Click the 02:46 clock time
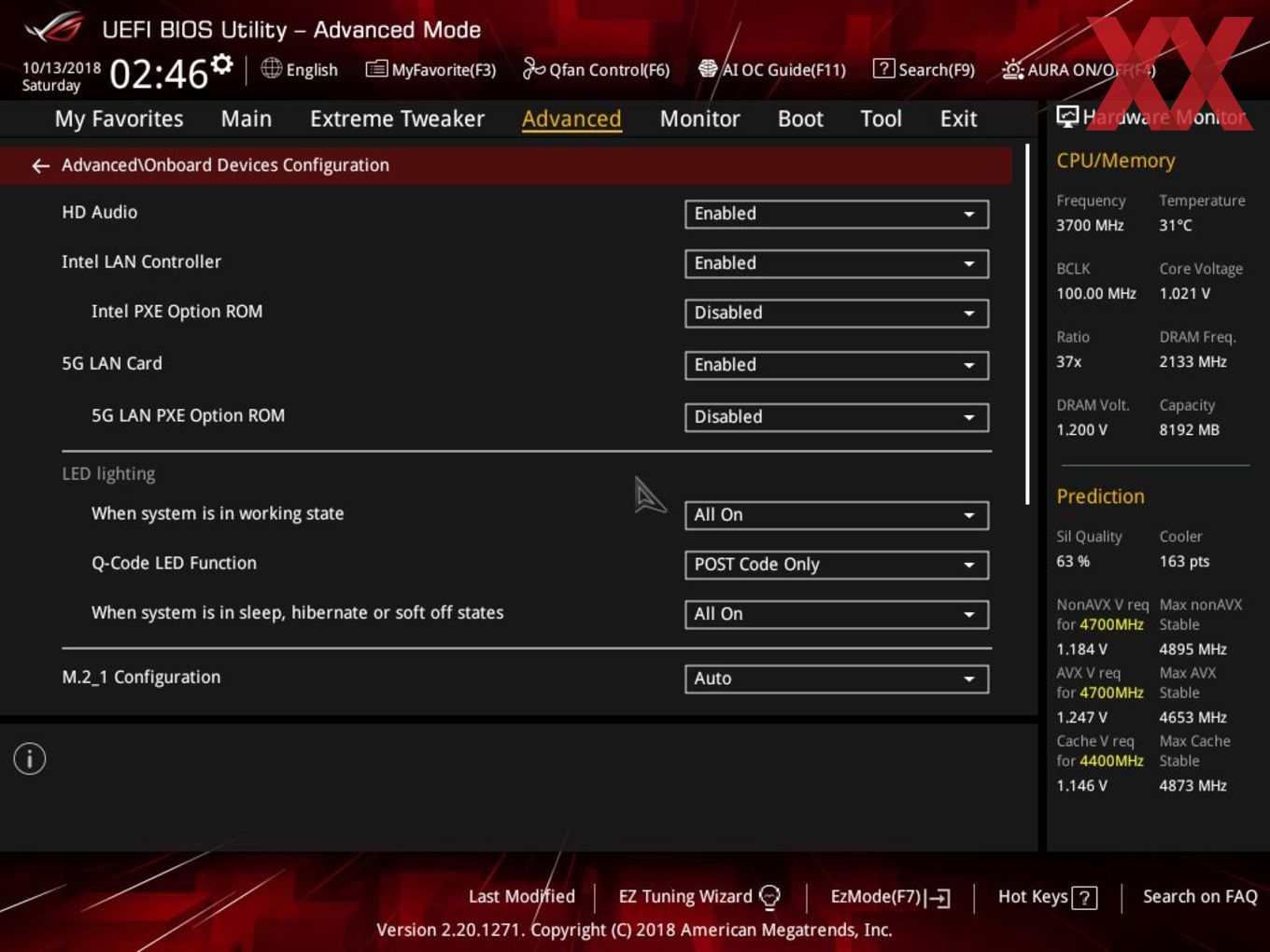Image resolution: width=1270 pixels, height=952 pixels. (x=159, y=74)
